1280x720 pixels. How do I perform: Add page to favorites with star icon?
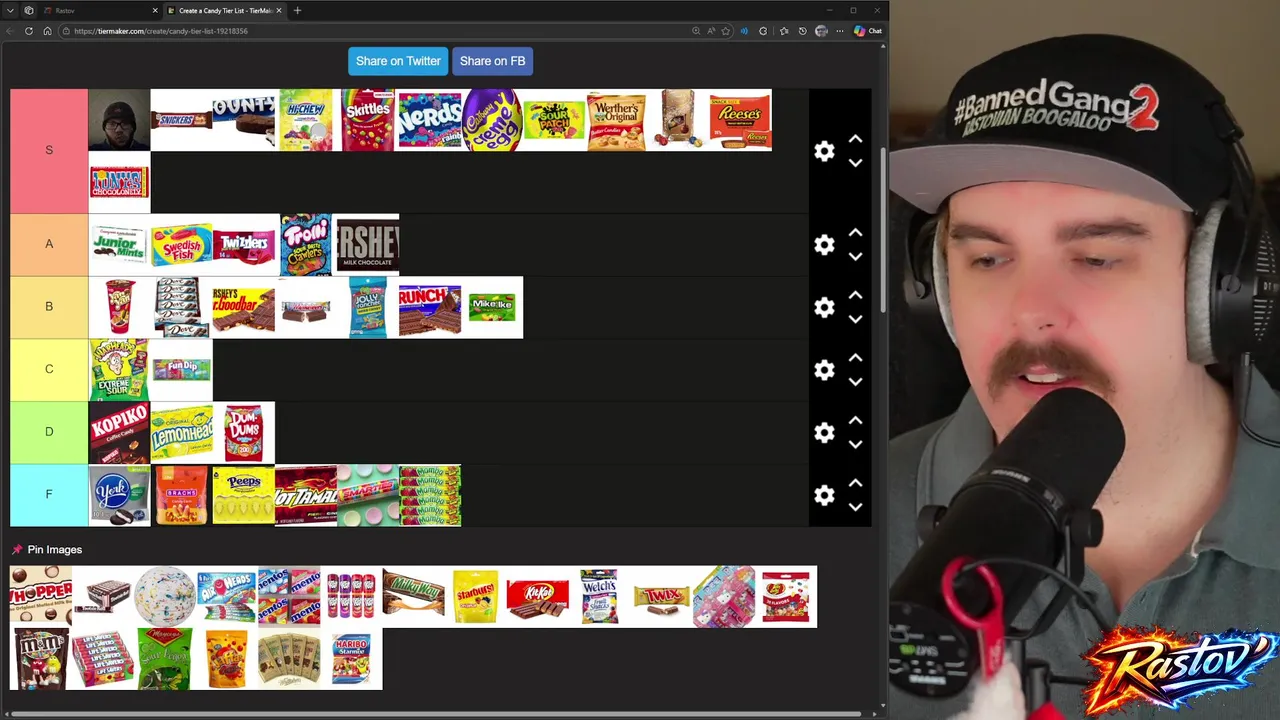pos(726,31)
